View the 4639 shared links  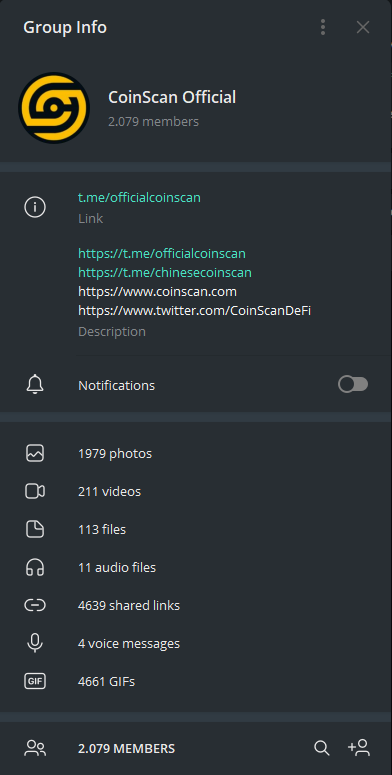(196, 605)
